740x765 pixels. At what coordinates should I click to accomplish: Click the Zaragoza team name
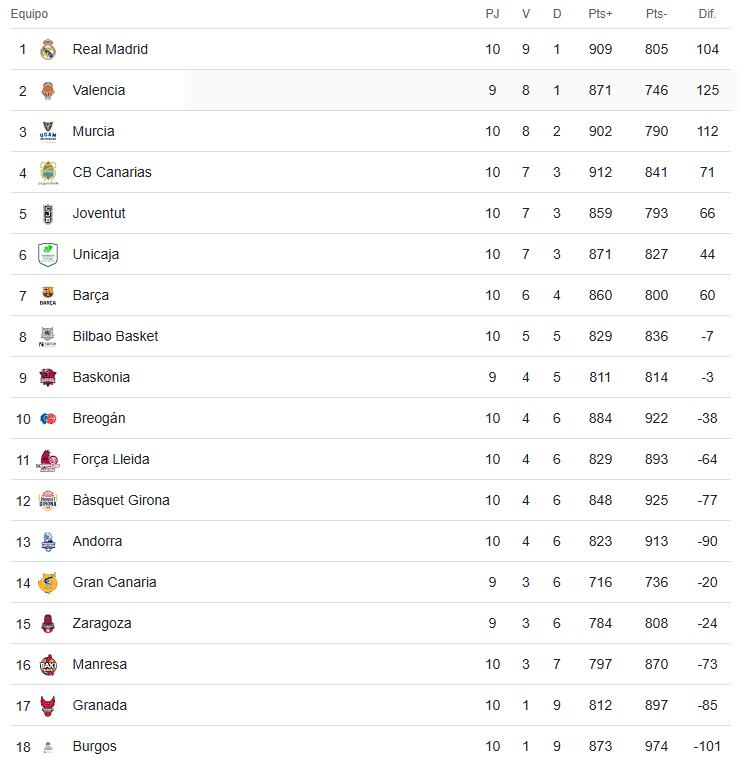pyautogui.click(x=102, y=623)
